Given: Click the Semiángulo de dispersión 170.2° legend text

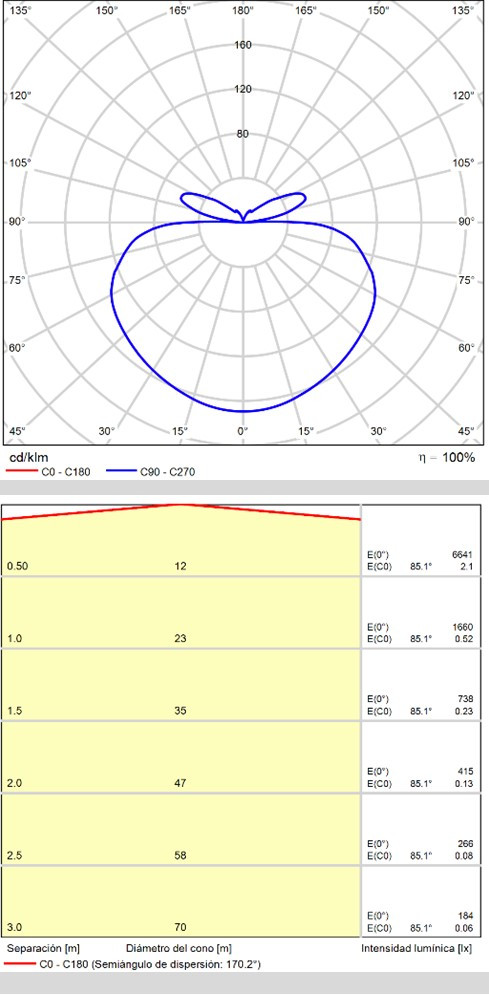Looking at the screenshot, I should tap(176, 964).
